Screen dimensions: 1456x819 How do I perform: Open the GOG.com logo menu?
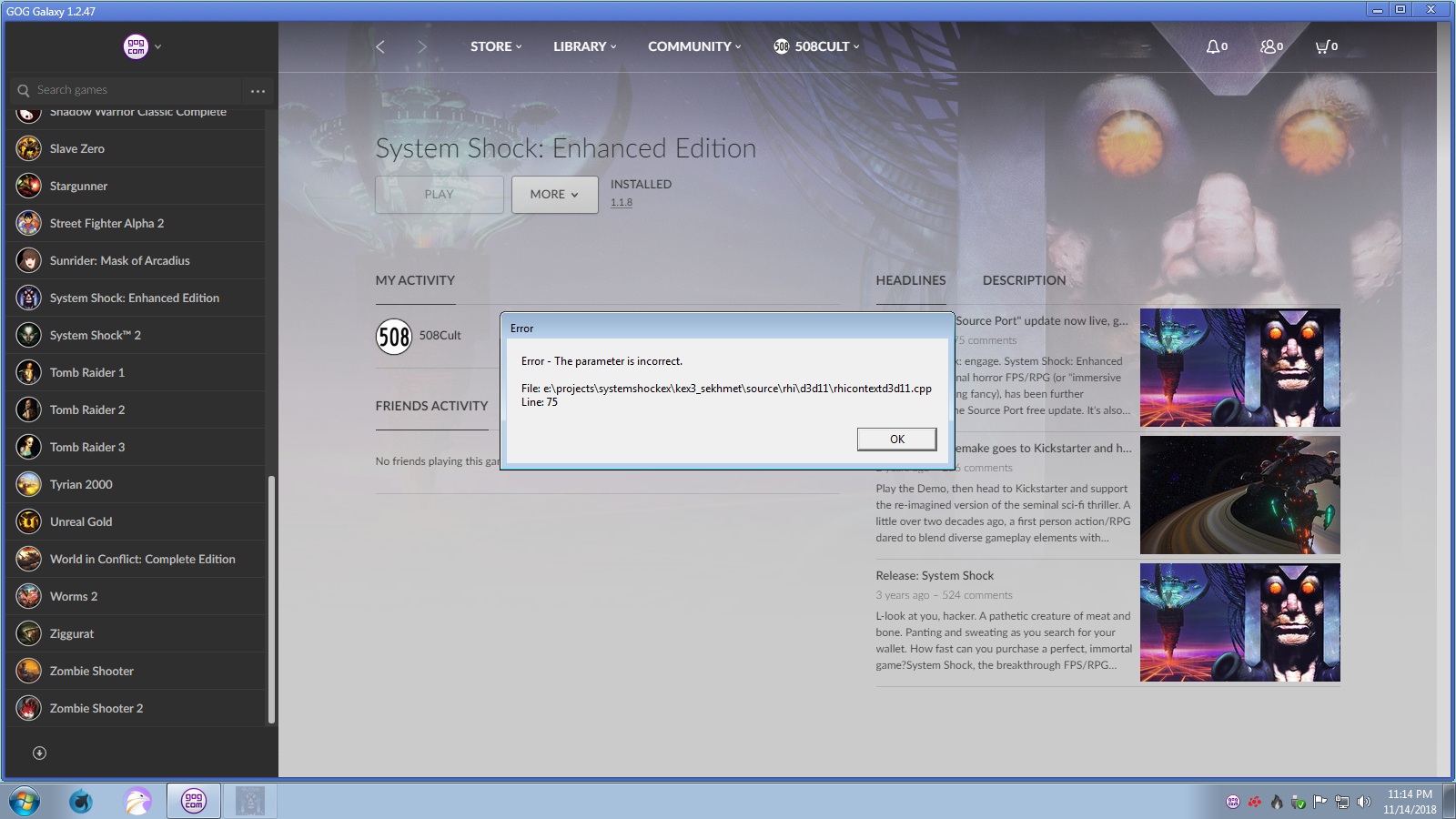[136, 46]
